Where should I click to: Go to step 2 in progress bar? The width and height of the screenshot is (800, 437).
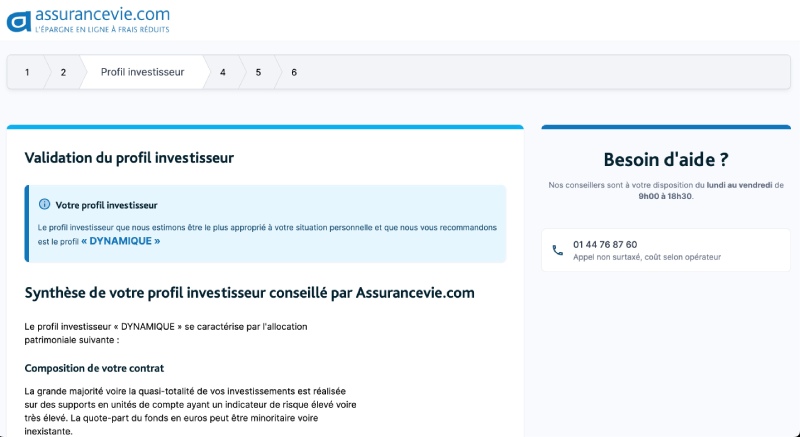pos(63,72)
